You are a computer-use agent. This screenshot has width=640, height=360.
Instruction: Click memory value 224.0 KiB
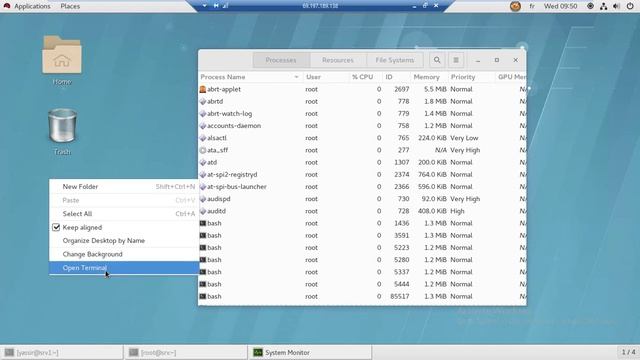432,138
